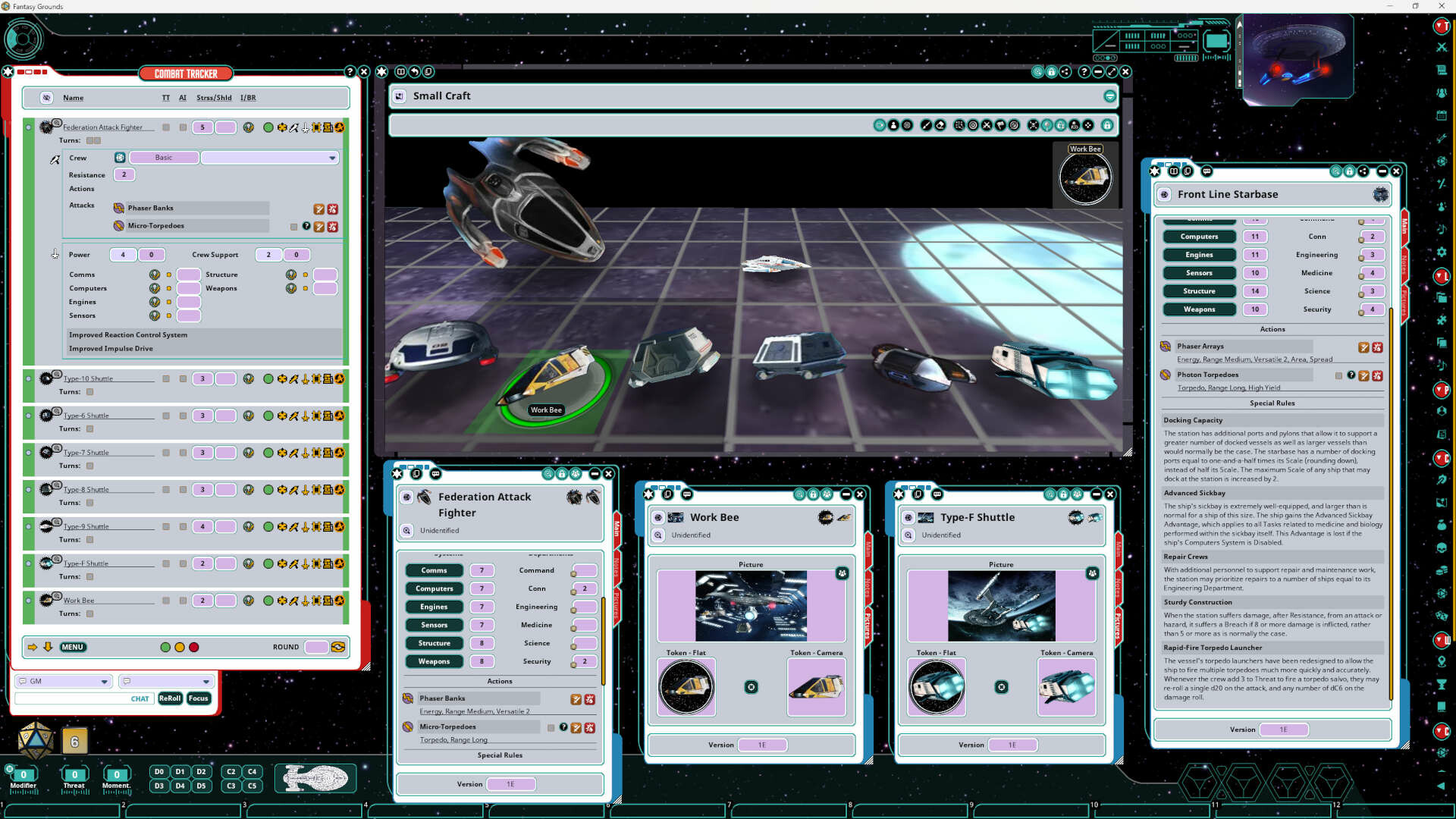The image size is (1456, 819).
Task: Open the Combat Tracker MENU
Action: tap(73, 647)
